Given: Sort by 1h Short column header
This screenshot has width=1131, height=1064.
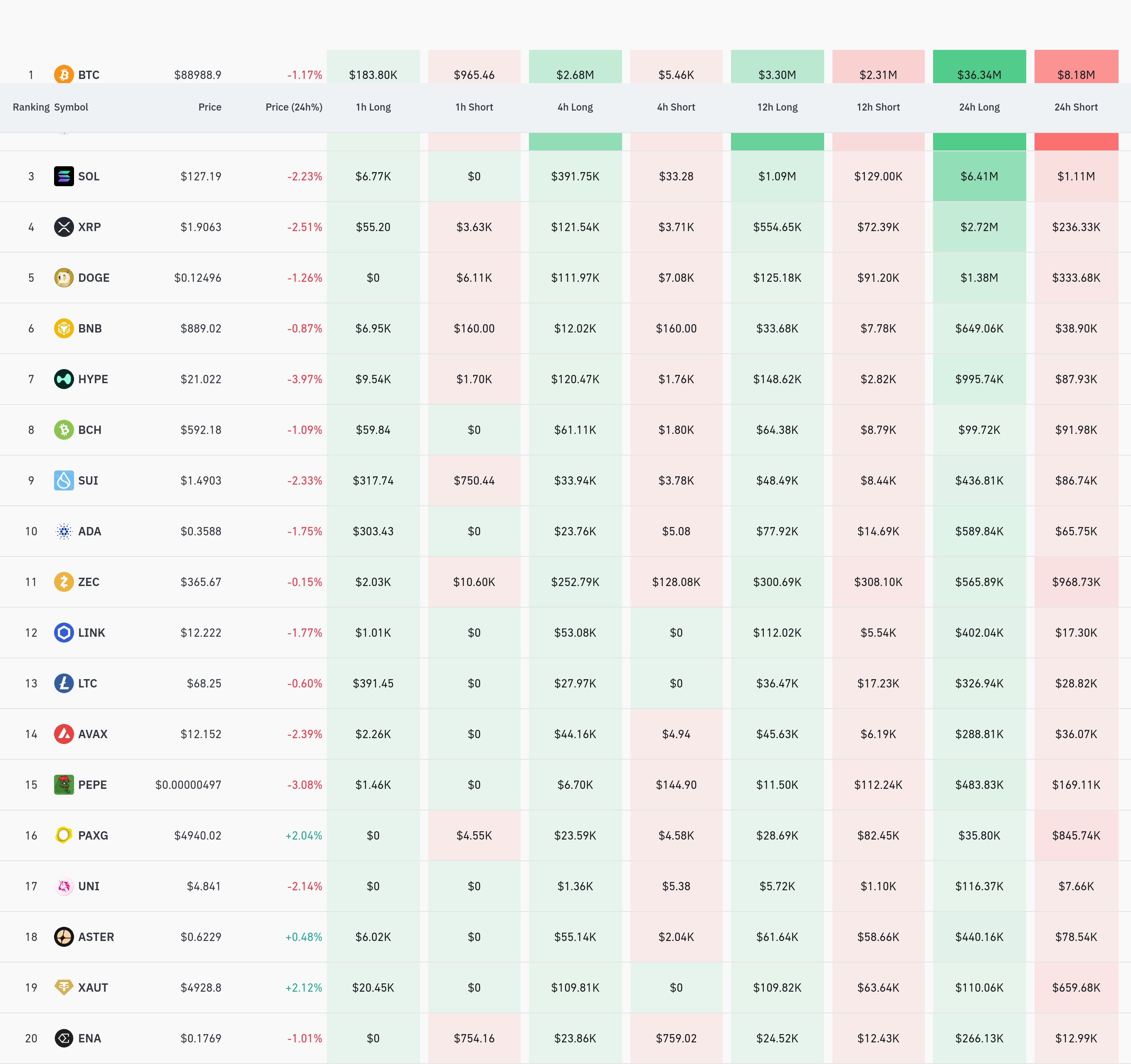Looking at the screenshot, I should tap(474, 107).
